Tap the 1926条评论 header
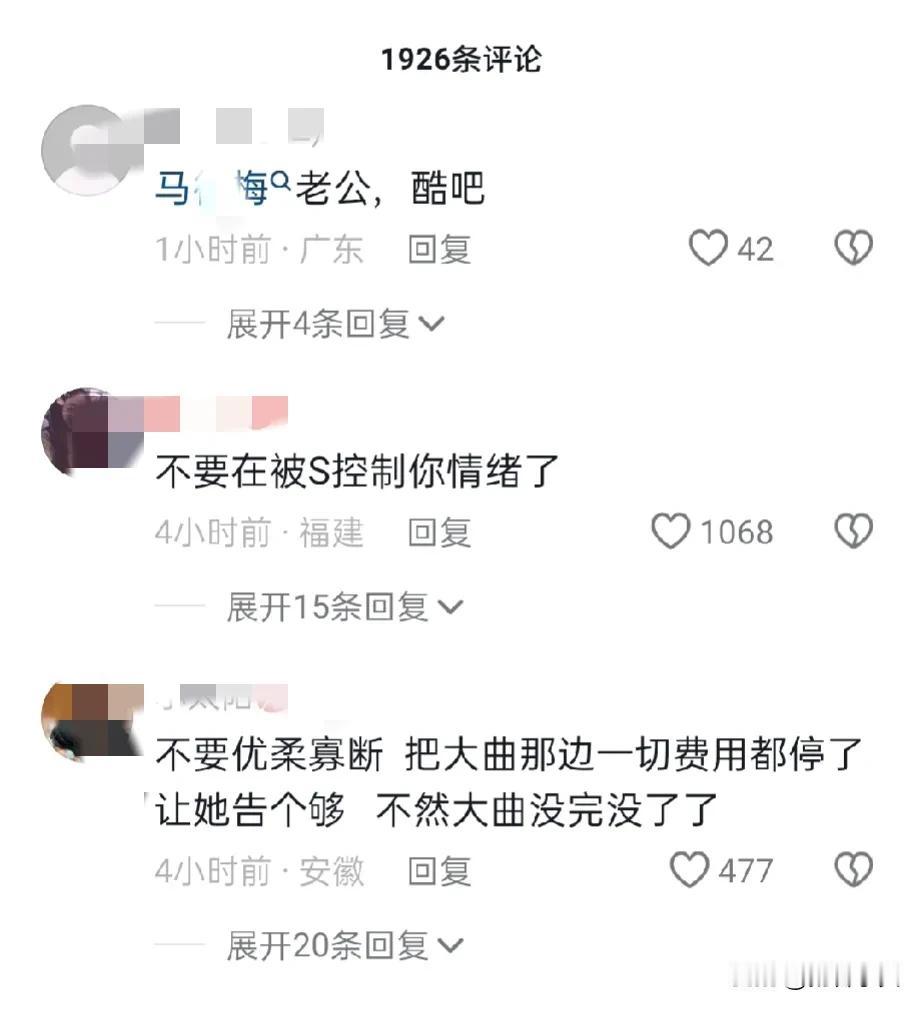Image resolution: width=922 pixels, height=1009 pixels. pyautogui.click(x=461, y=59)
